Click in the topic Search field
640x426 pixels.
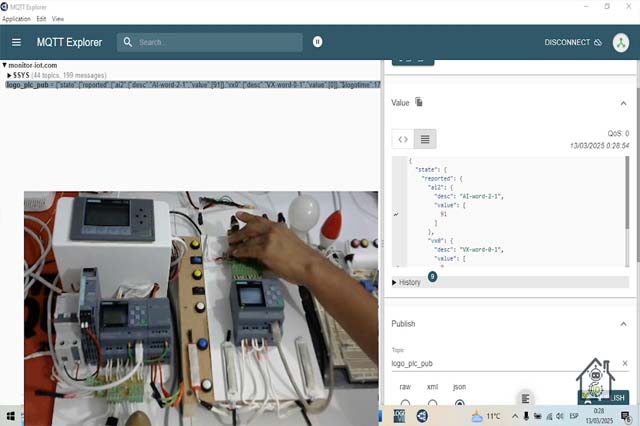tap(215, 42)
